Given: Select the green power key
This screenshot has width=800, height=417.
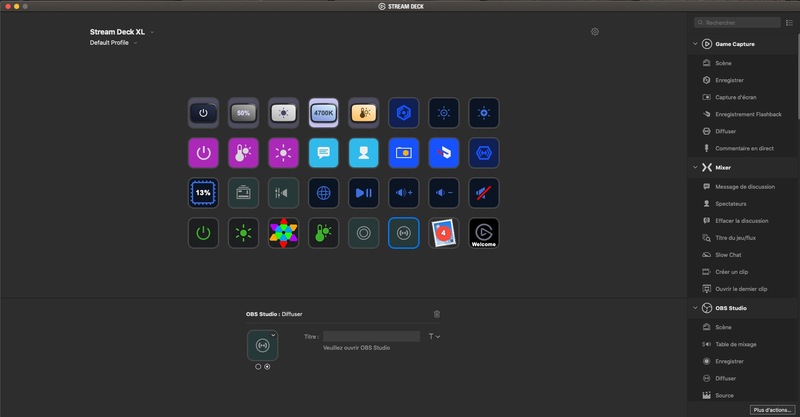Looking at the screenshot, I should click(x=203, y=233).
